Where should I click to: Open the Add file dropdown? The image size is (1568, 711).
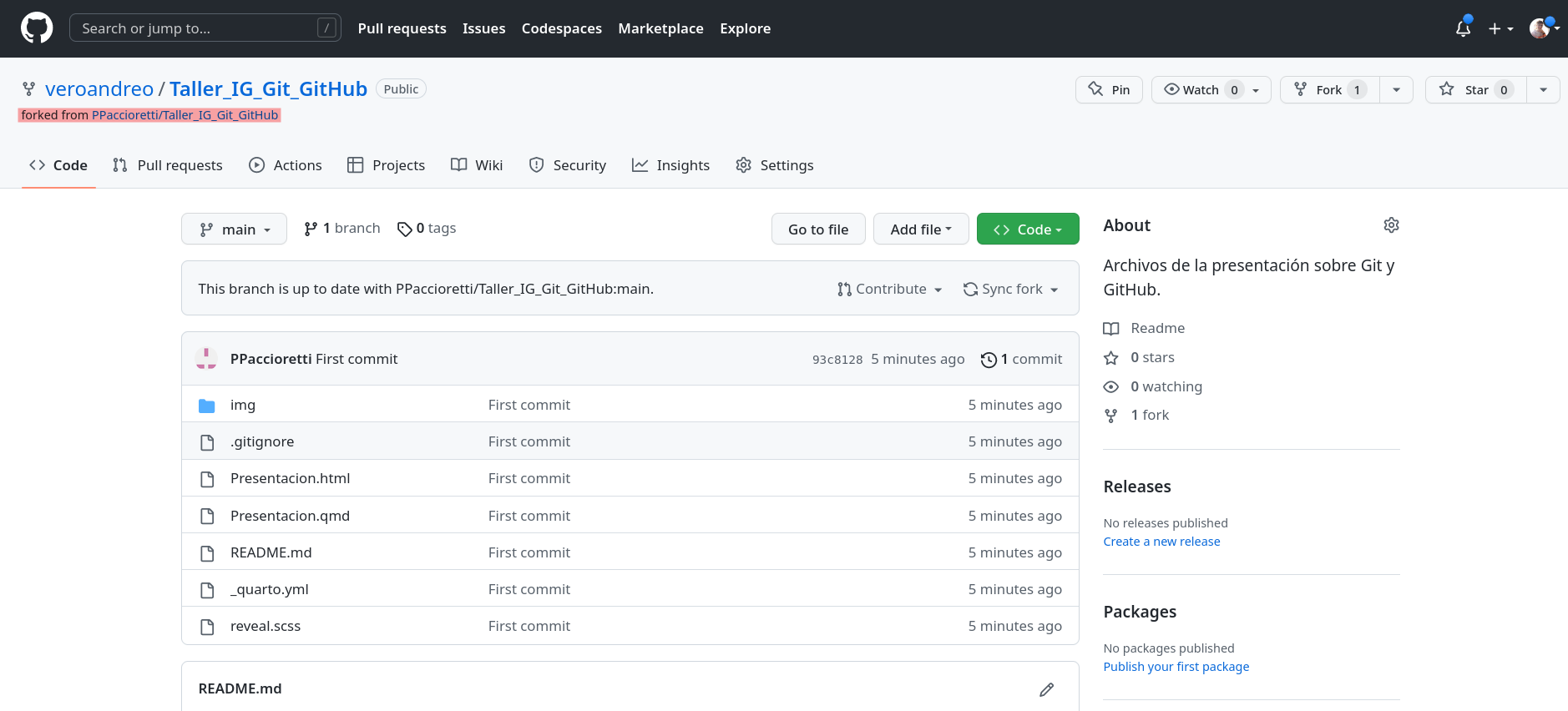(x=920, y=229)
